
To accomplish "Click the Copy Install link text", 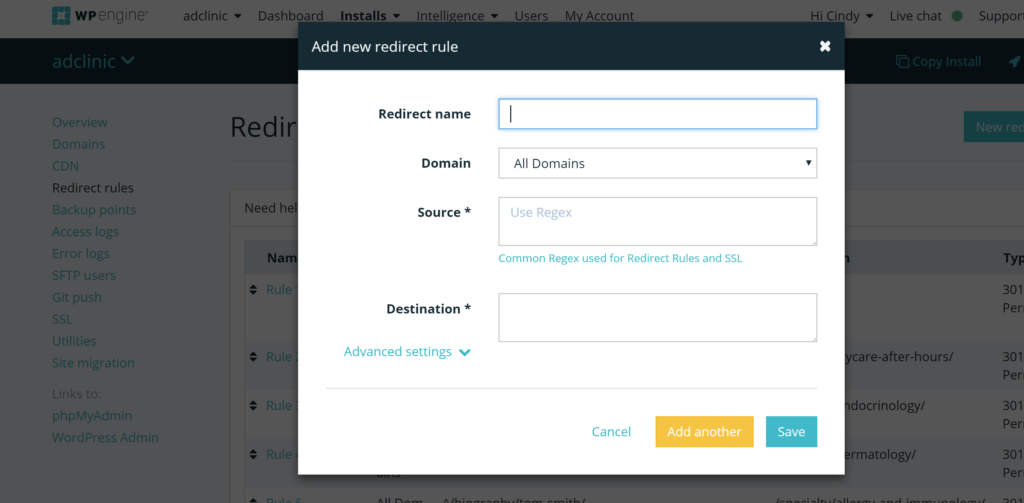I will (946, 61).
